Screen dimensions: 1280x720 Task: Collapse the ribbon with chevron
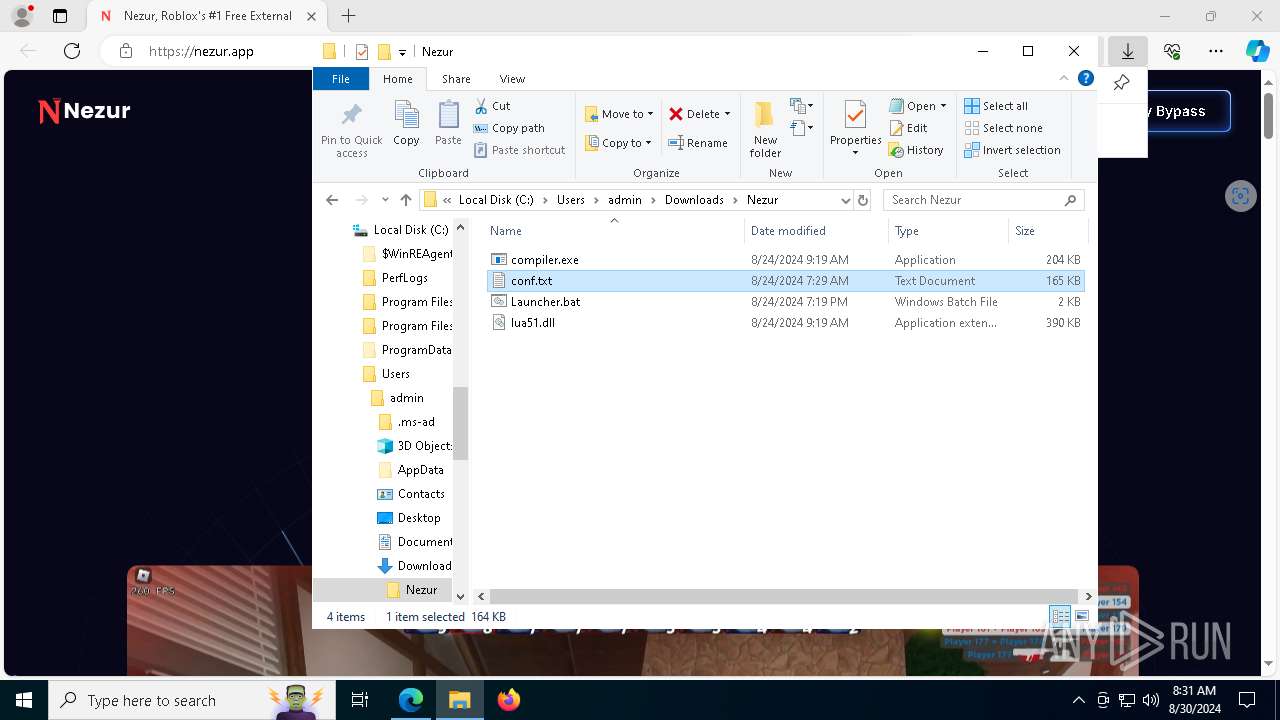point(1064,78)
